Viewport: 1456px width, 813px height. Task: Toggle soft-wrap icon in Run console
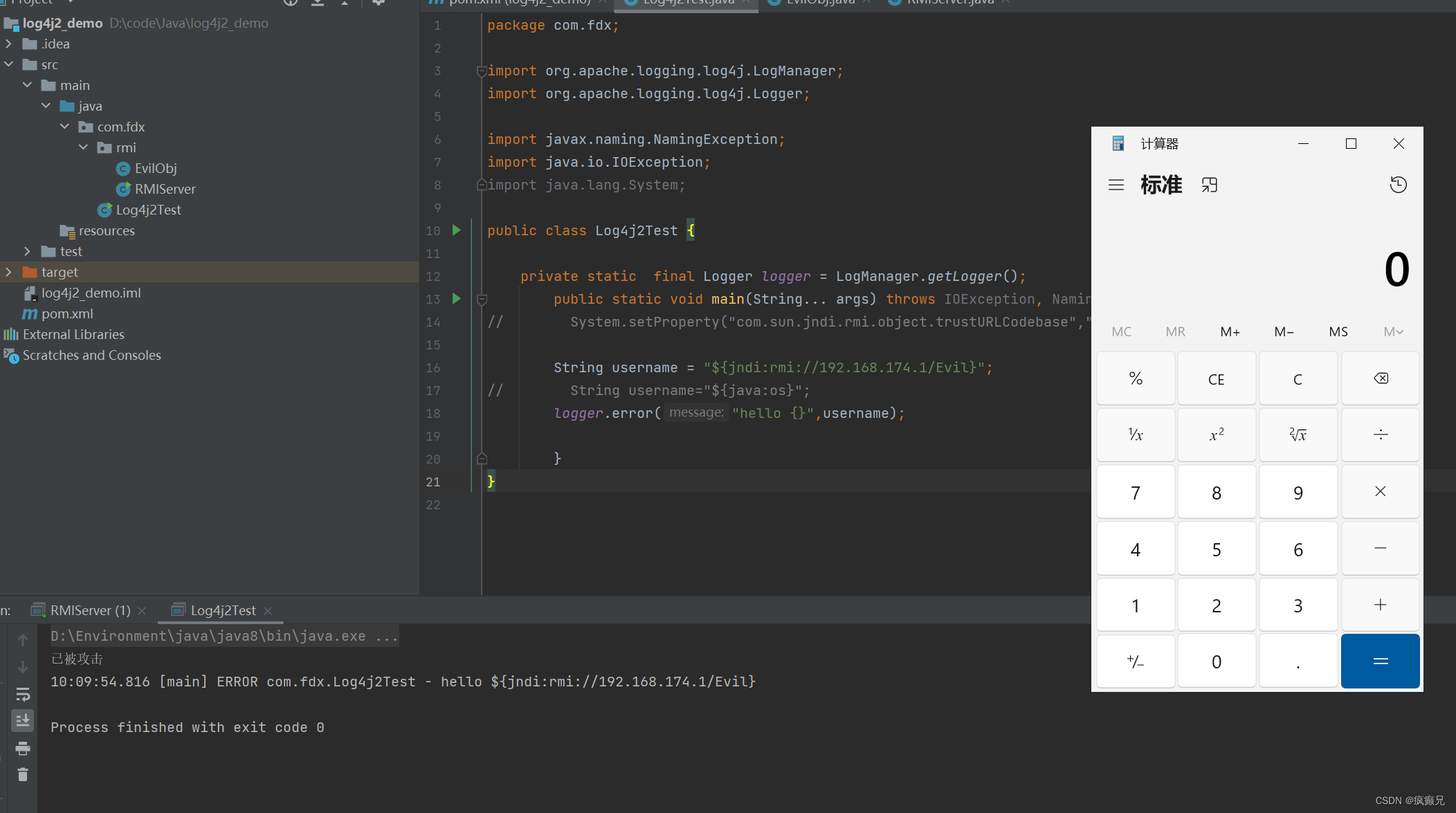tap(23, 694)
